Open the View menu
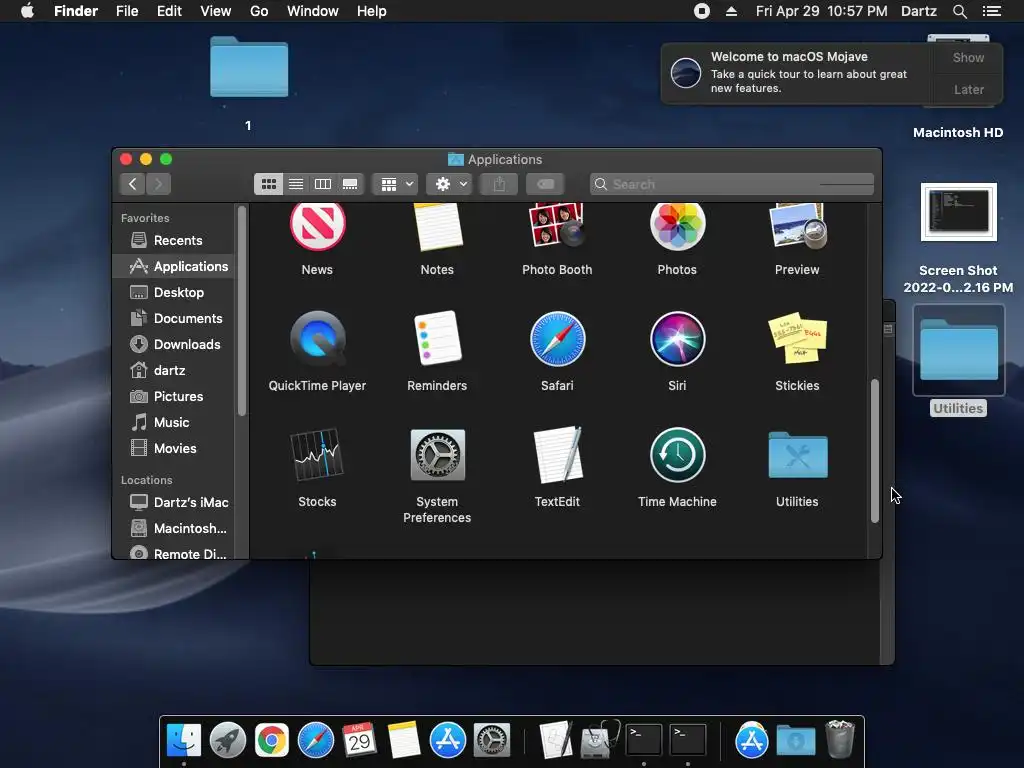 pos(216,11)
